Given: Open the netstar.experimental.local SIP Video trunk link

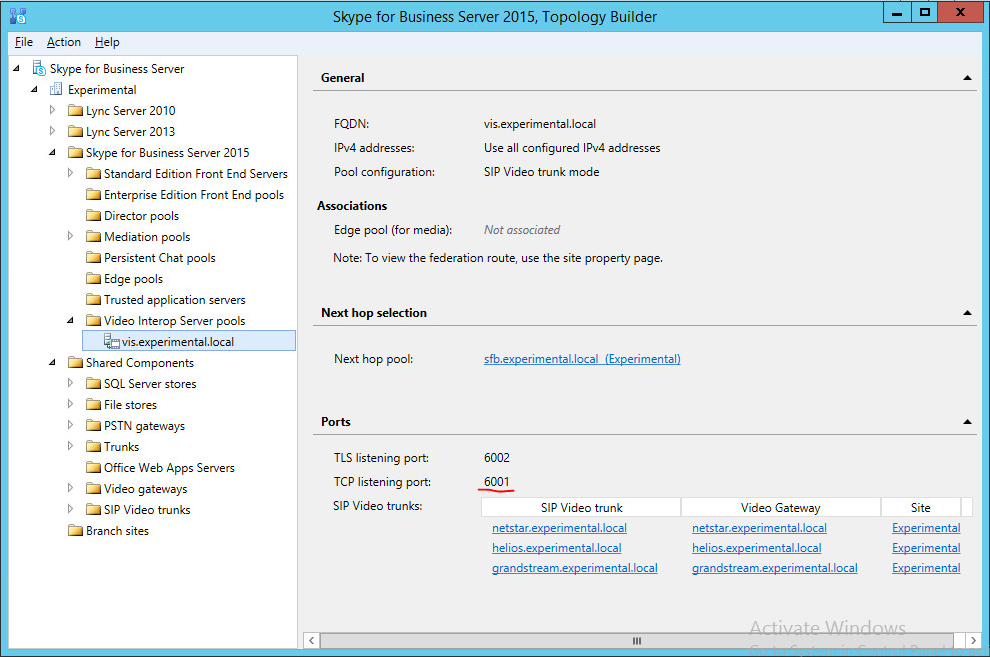Looking at the screenshot, I should (559, 528).
